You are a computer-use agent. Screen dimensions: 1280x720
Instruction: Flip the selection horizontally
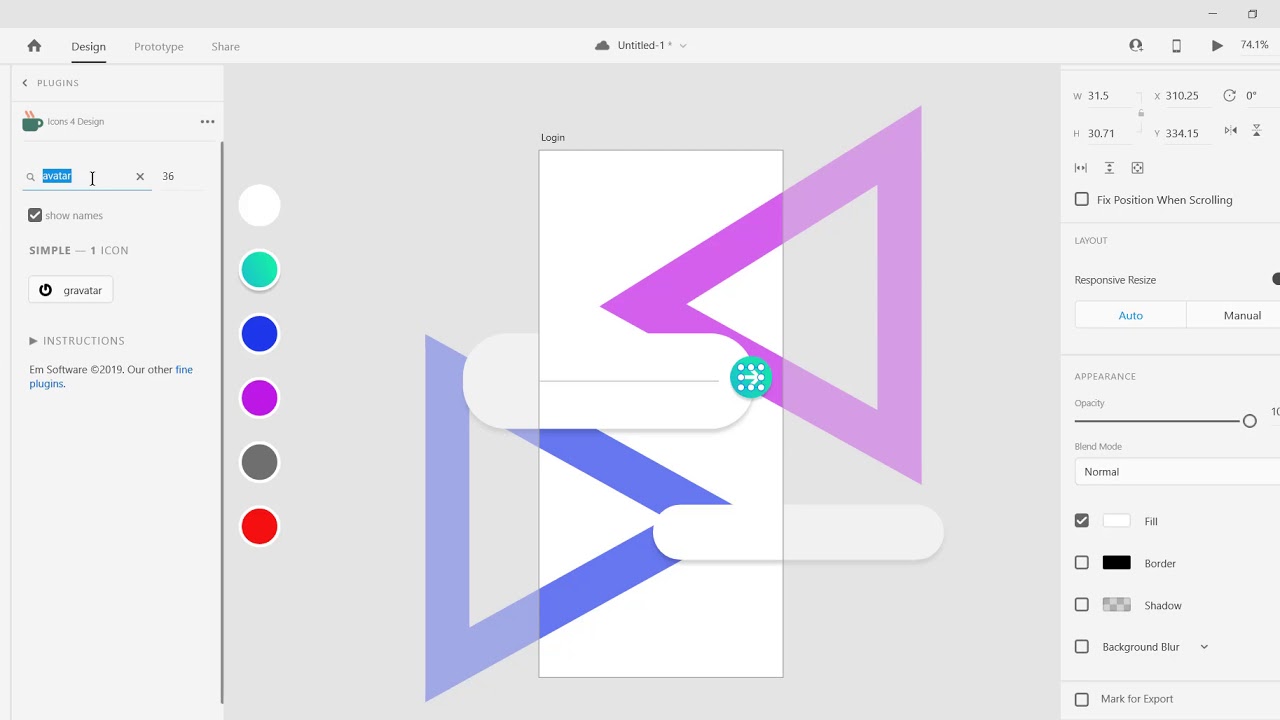click(1230, 131)
